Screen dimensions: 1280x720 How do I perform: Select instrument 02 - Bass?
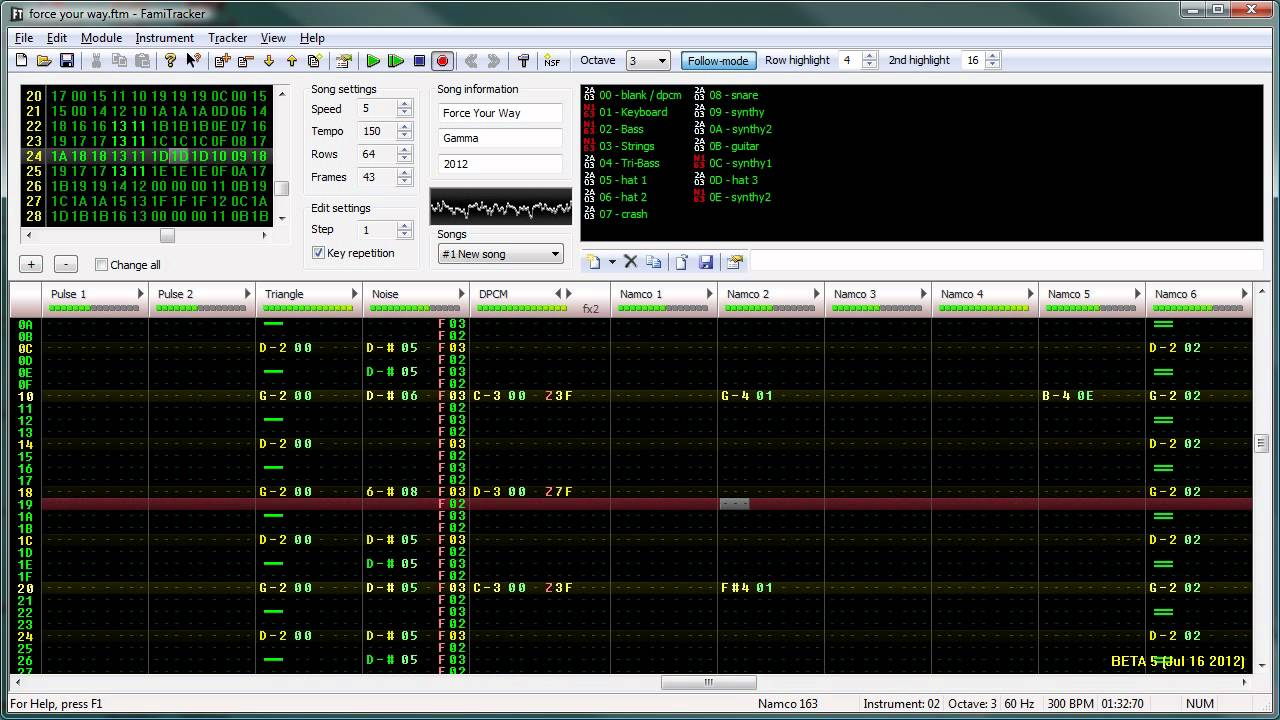[614, 129]
